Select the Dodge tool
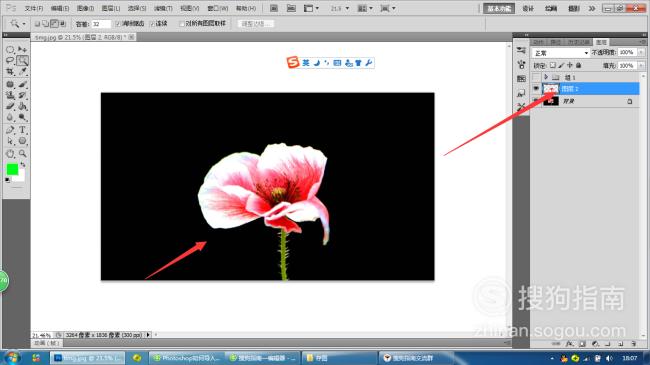650x365 pixels. point(22,117)
